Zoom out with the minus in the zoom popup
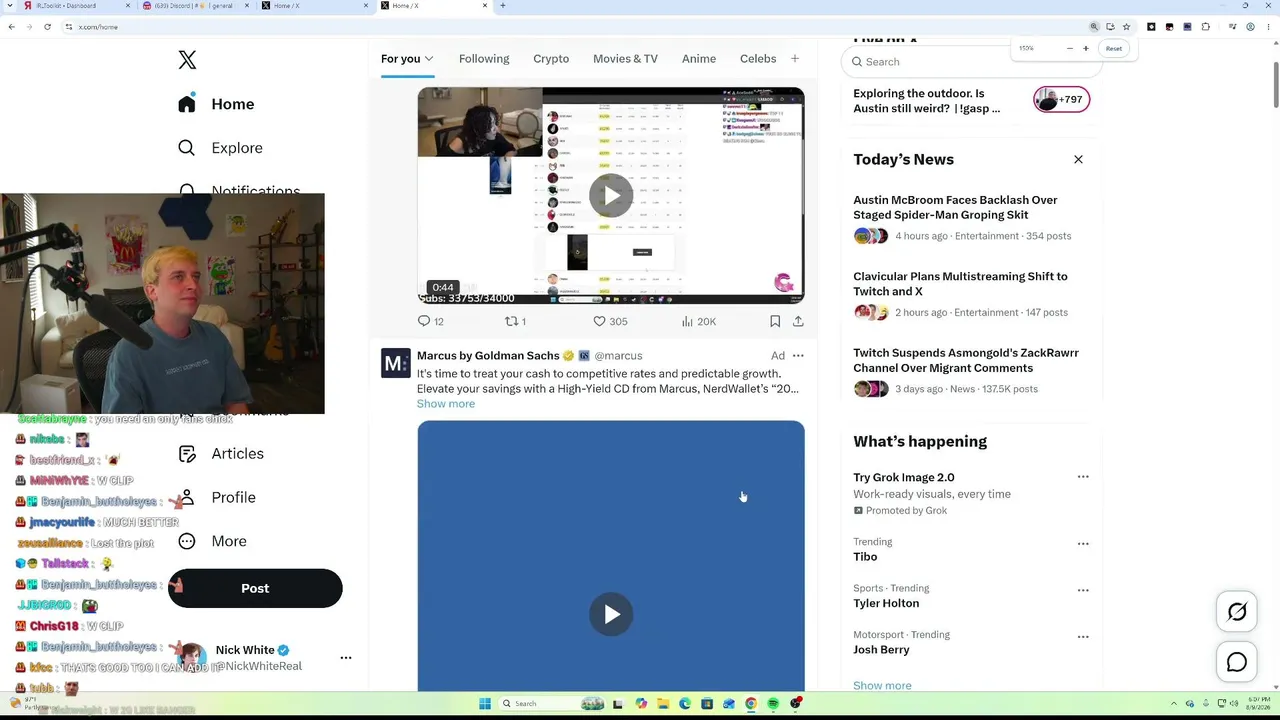Viewport: 1280px width, 720px height. click(1070, 48)
